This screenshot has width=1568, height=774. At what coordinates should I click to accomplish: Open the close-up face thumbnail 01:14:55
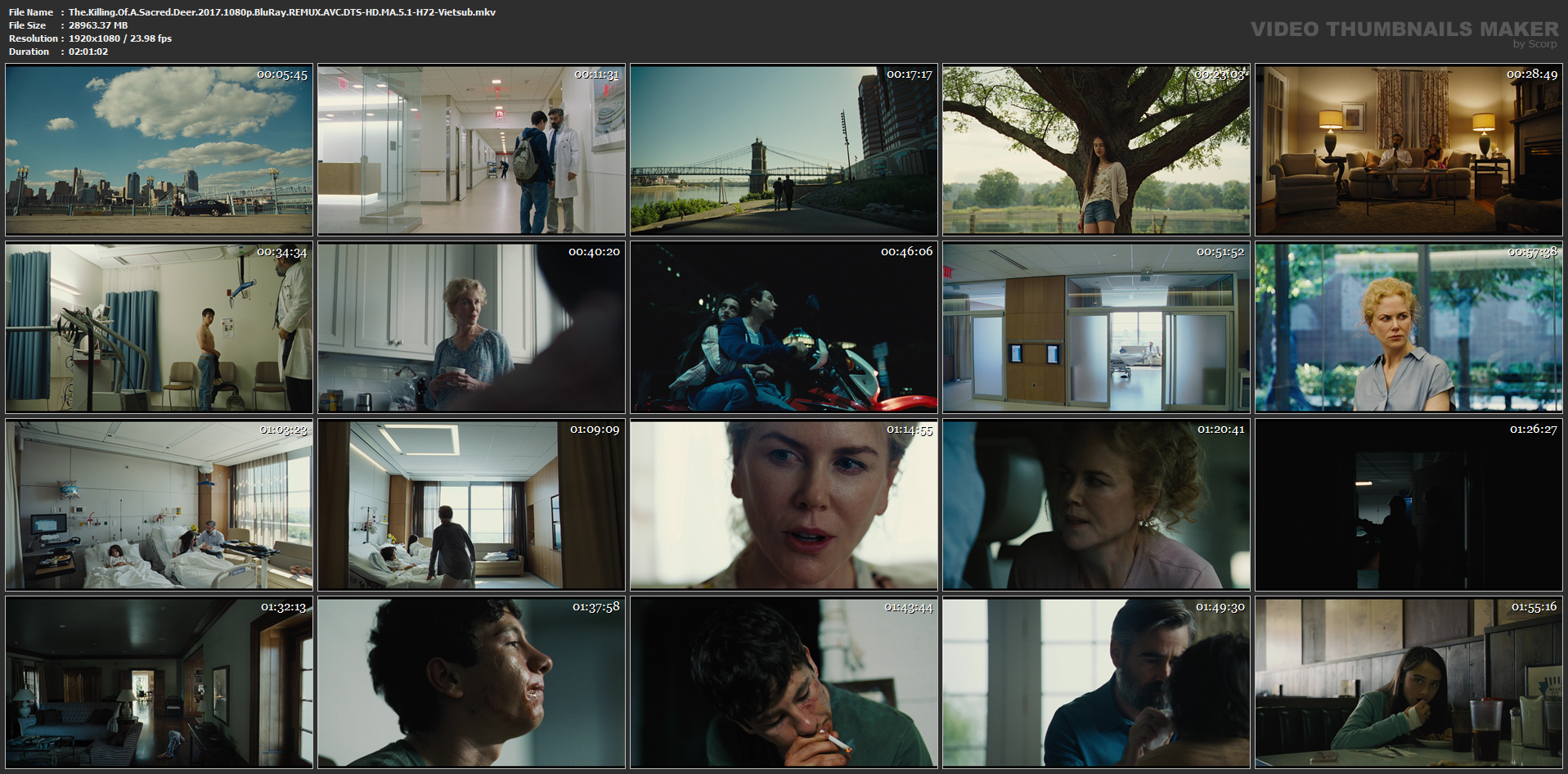point(784,505)
